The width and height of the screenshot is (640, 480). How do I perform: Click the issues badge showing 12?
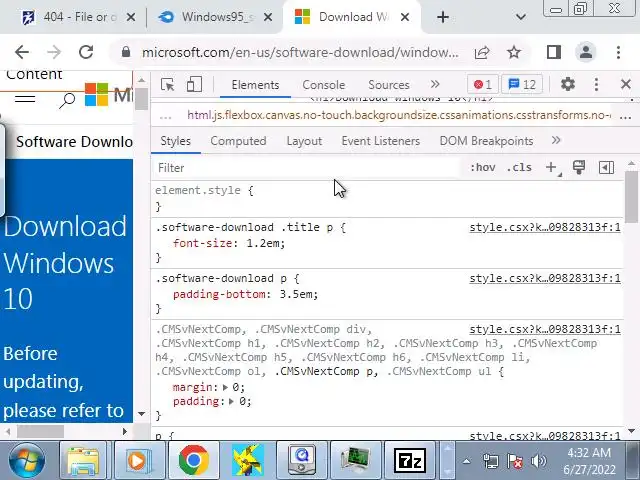coord(522,84)
